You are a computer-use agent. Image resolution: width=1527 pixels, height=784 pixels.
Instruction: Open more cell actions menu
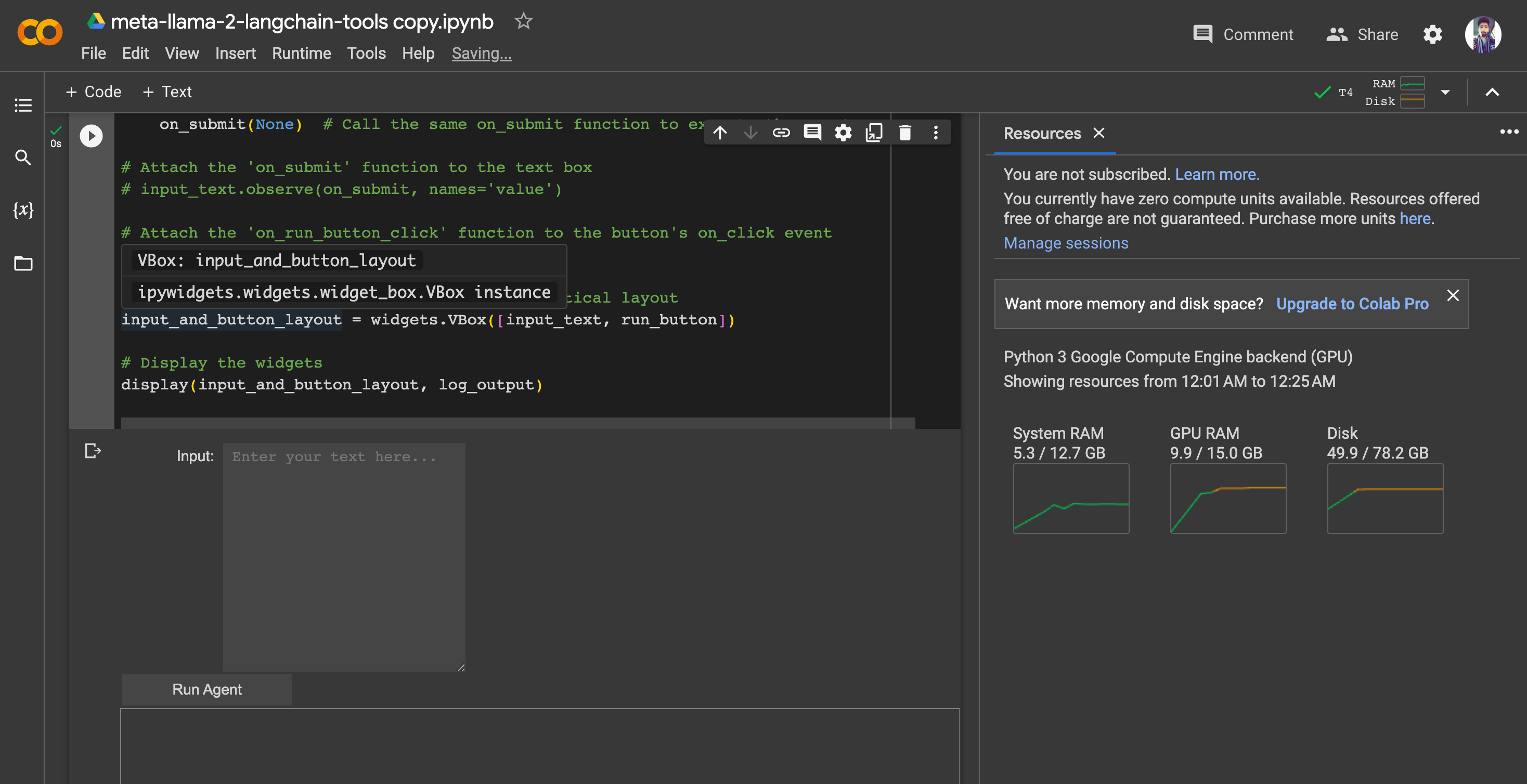pos(936,133)
